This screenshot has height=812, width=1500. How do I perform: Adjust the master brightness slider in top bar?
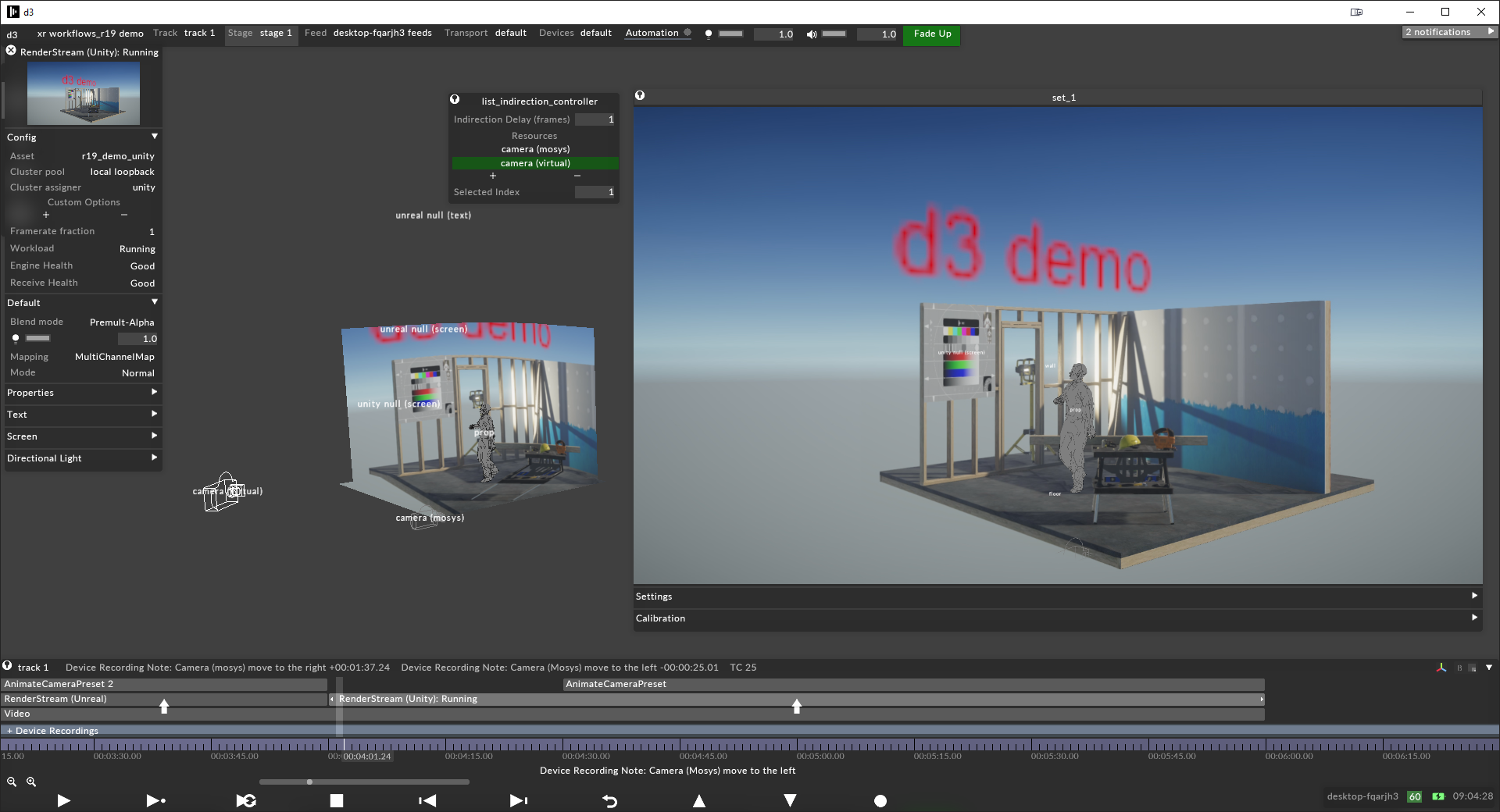[730, 34]
